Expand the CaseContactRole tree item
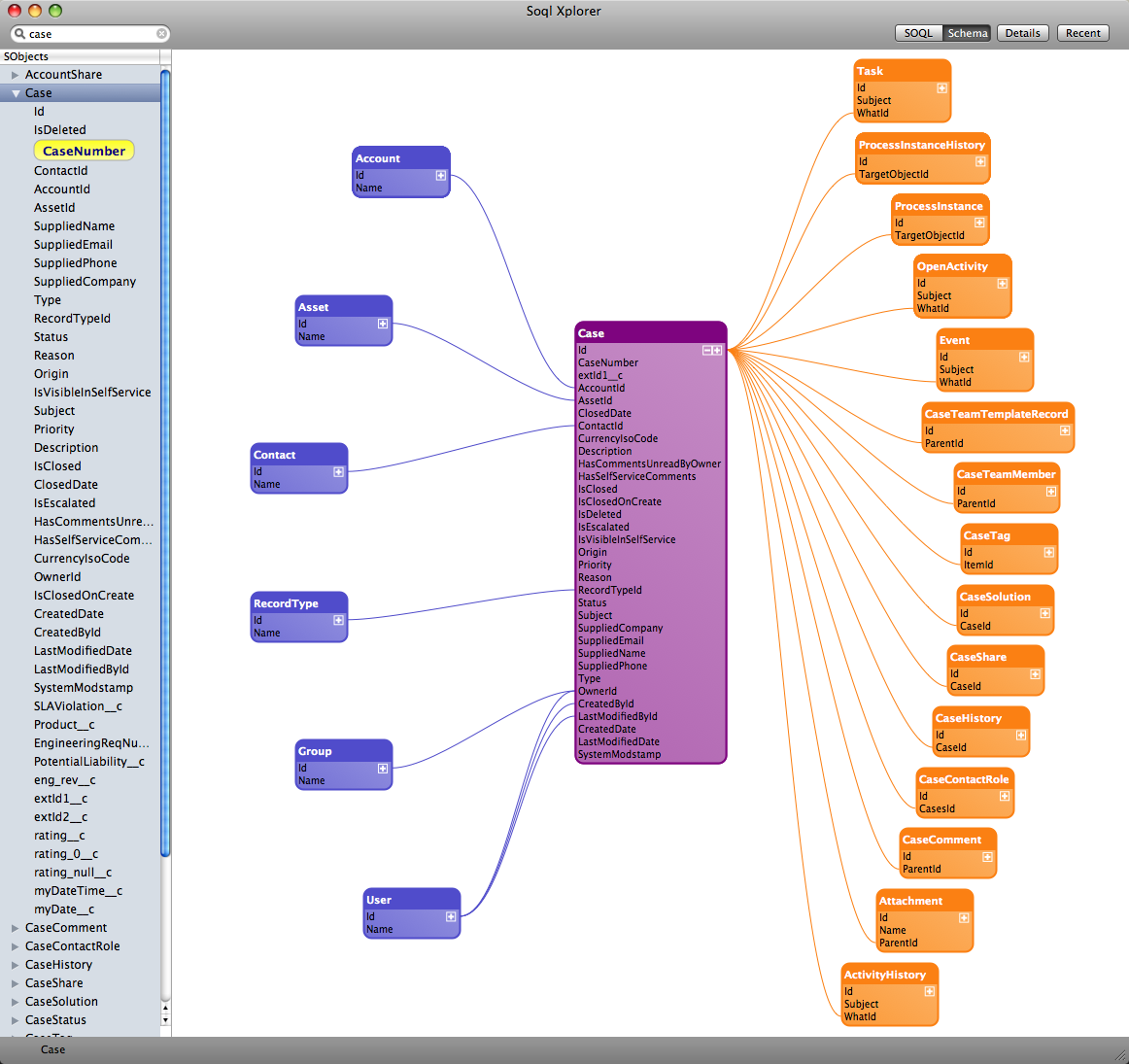The width and height of the screenshot is (1129, 1064). 15,946
